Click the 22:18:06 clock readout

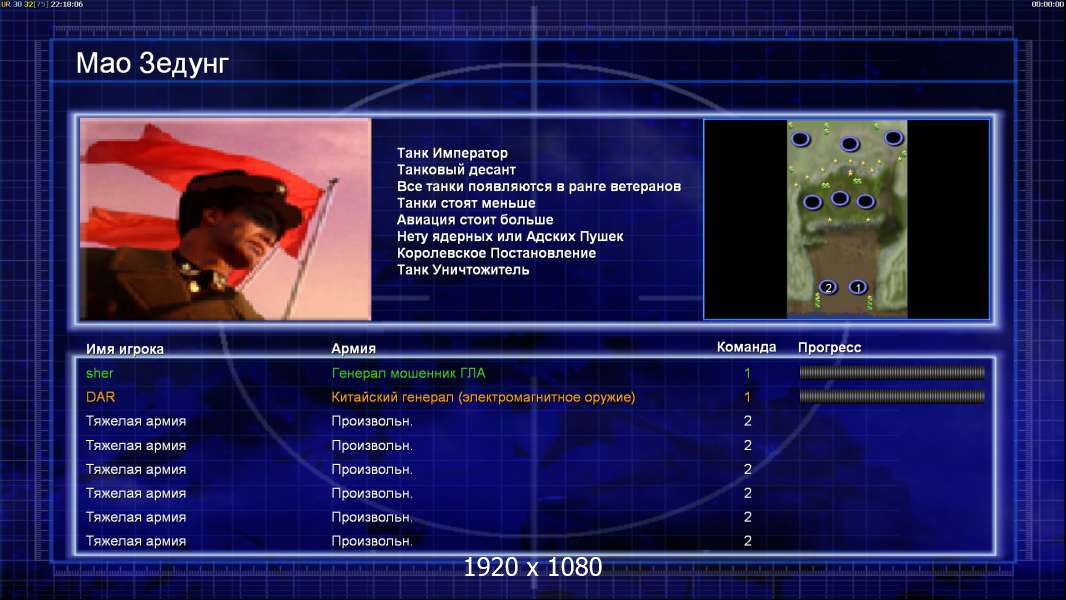click(67, 4)
